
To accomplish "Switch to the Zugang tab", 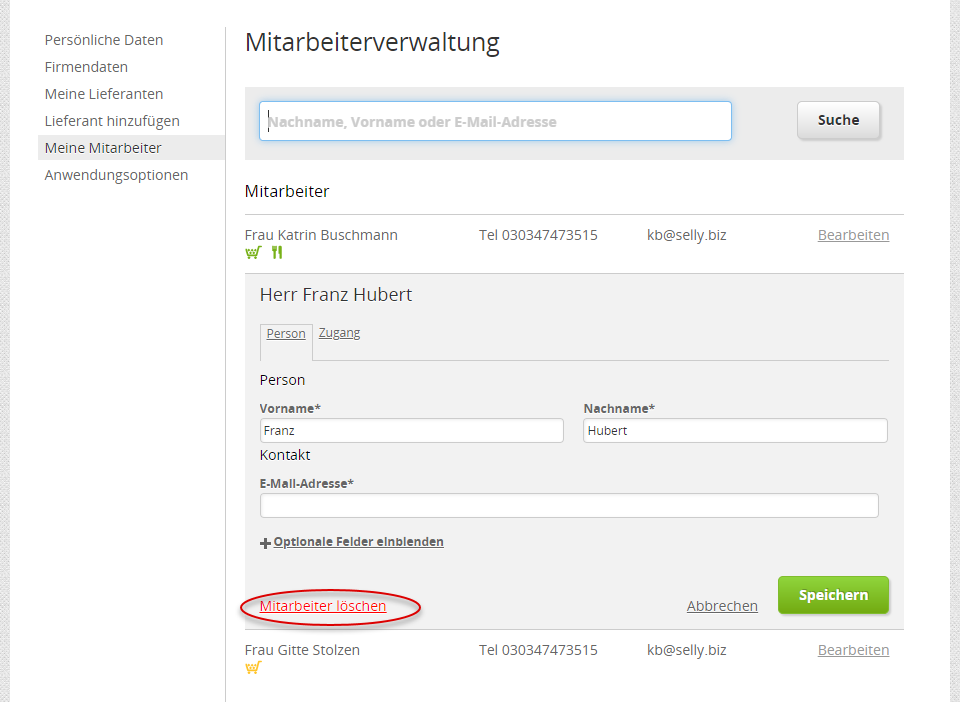I will (339, 333).
